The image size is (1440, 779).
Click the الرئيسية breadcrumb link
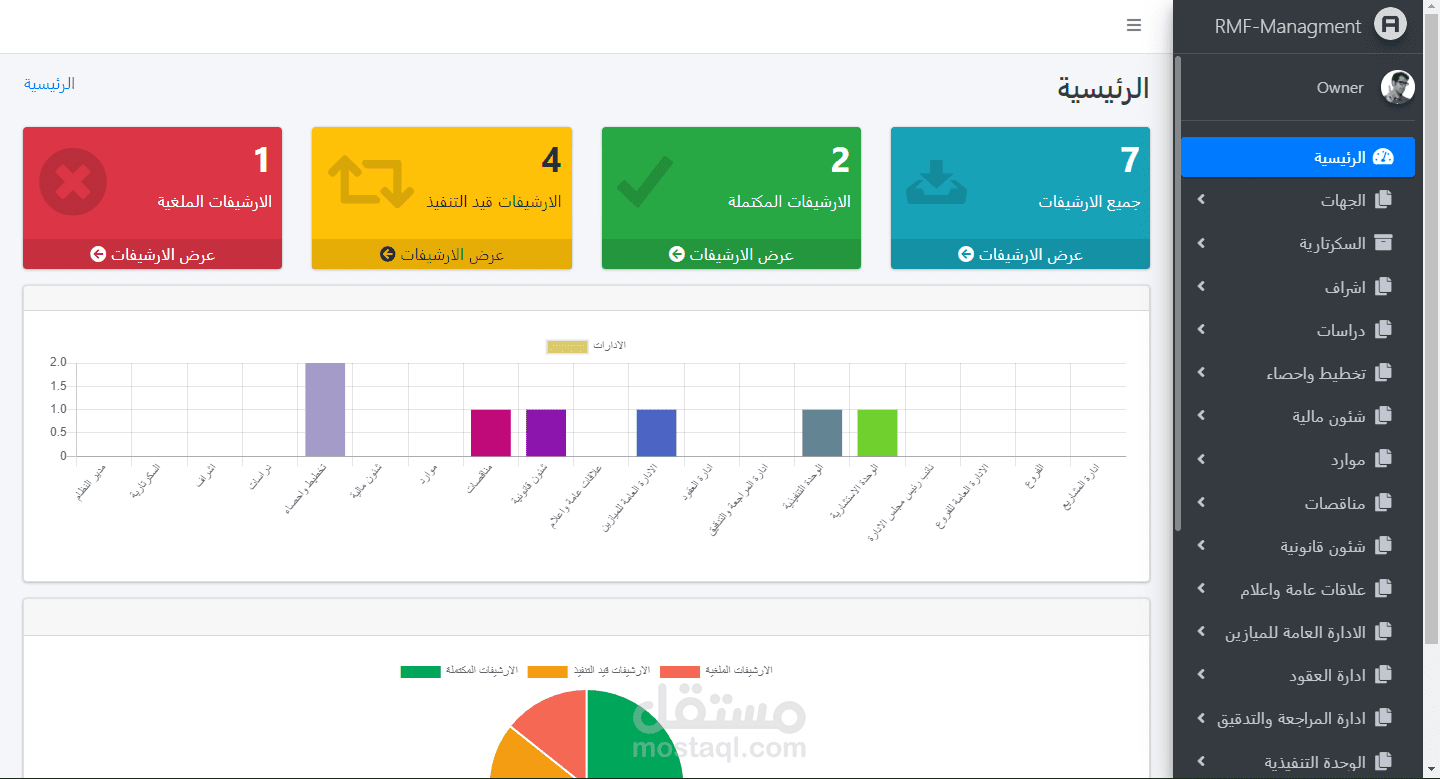pyautogui.click(x=49, y=84)
